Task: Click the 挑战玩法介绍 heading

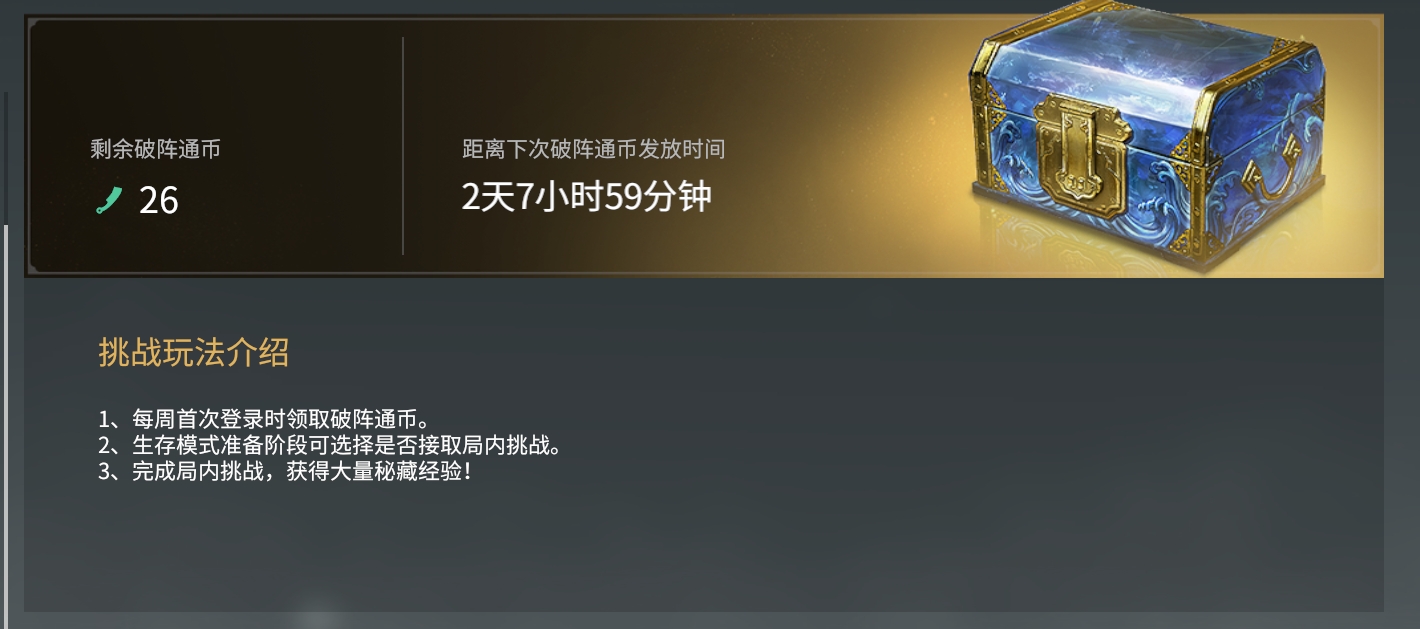Action: (193, 352)
